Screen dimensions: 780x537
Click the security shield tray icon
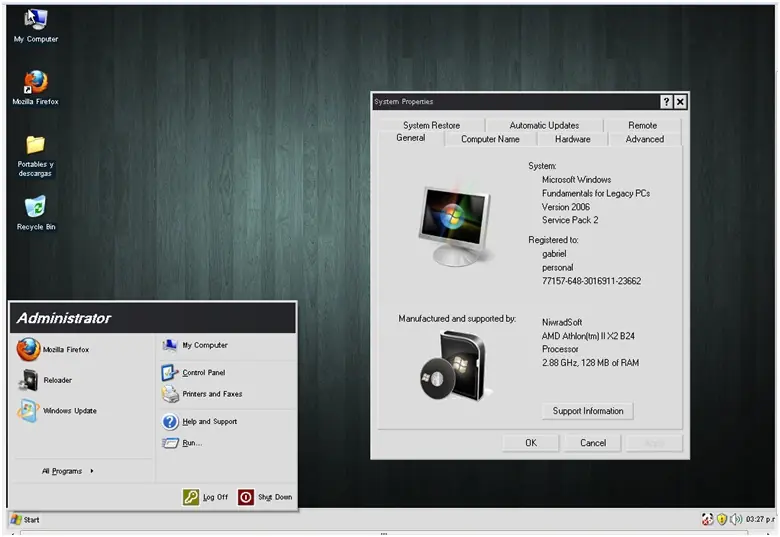tap(722, 520)
